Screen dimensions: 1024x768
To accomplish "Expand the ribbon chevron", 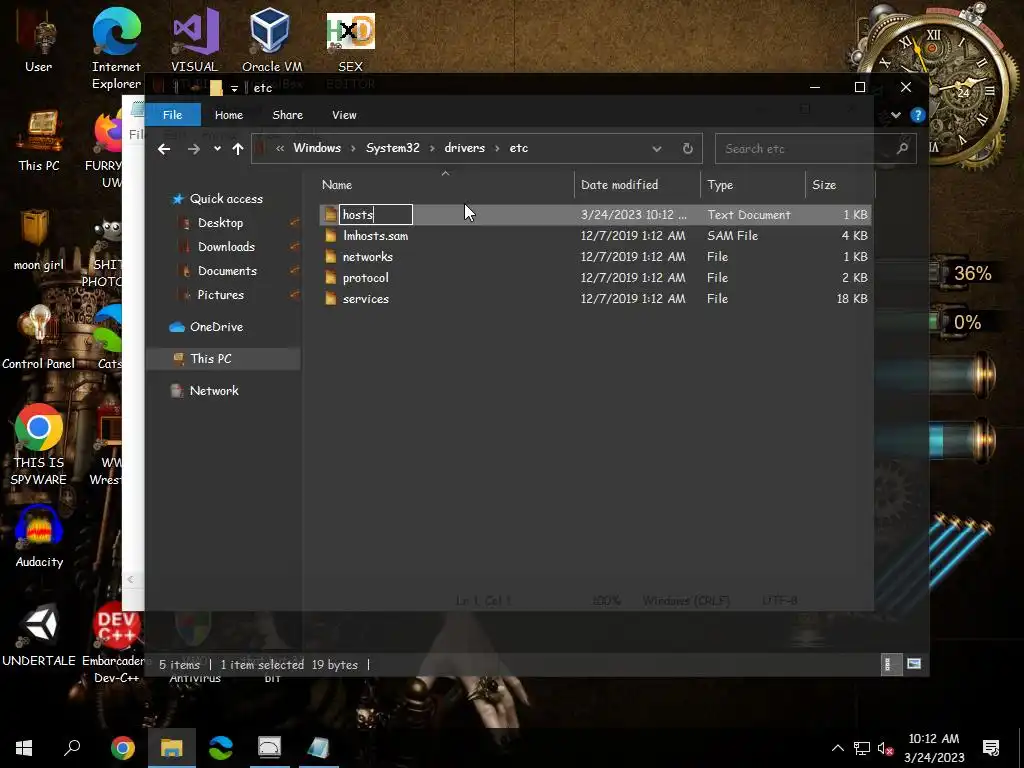I will [895, 115].
